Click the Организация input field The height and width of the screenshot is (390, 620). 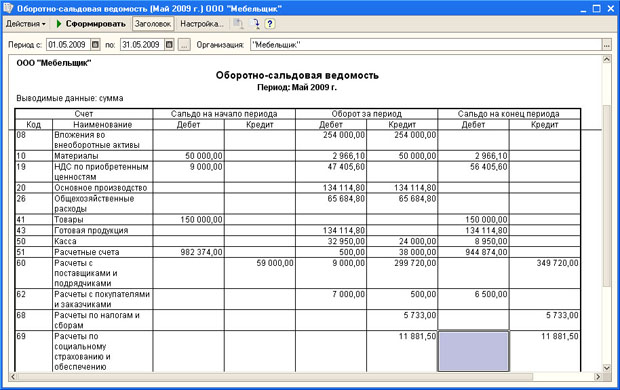pos(426,45)
